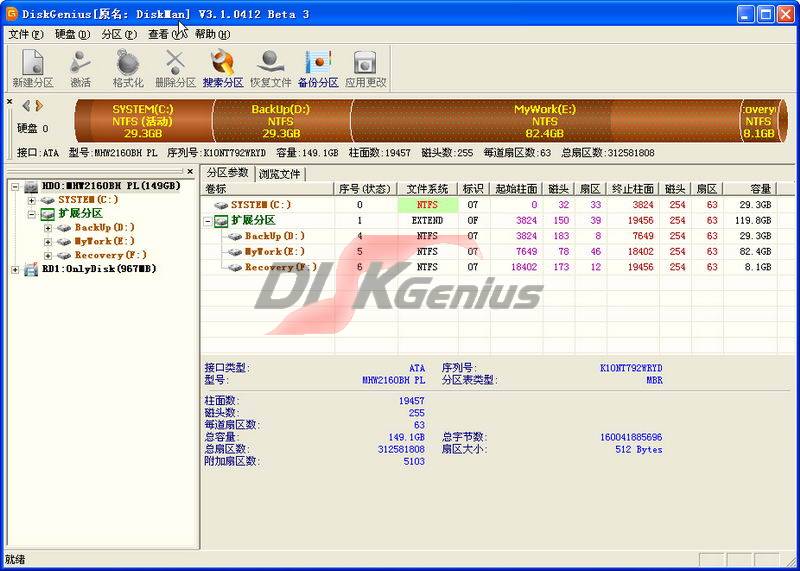Select the Recovery segment at bar end
This screenshot has width=800, height=571.
(x=760, y=121)
